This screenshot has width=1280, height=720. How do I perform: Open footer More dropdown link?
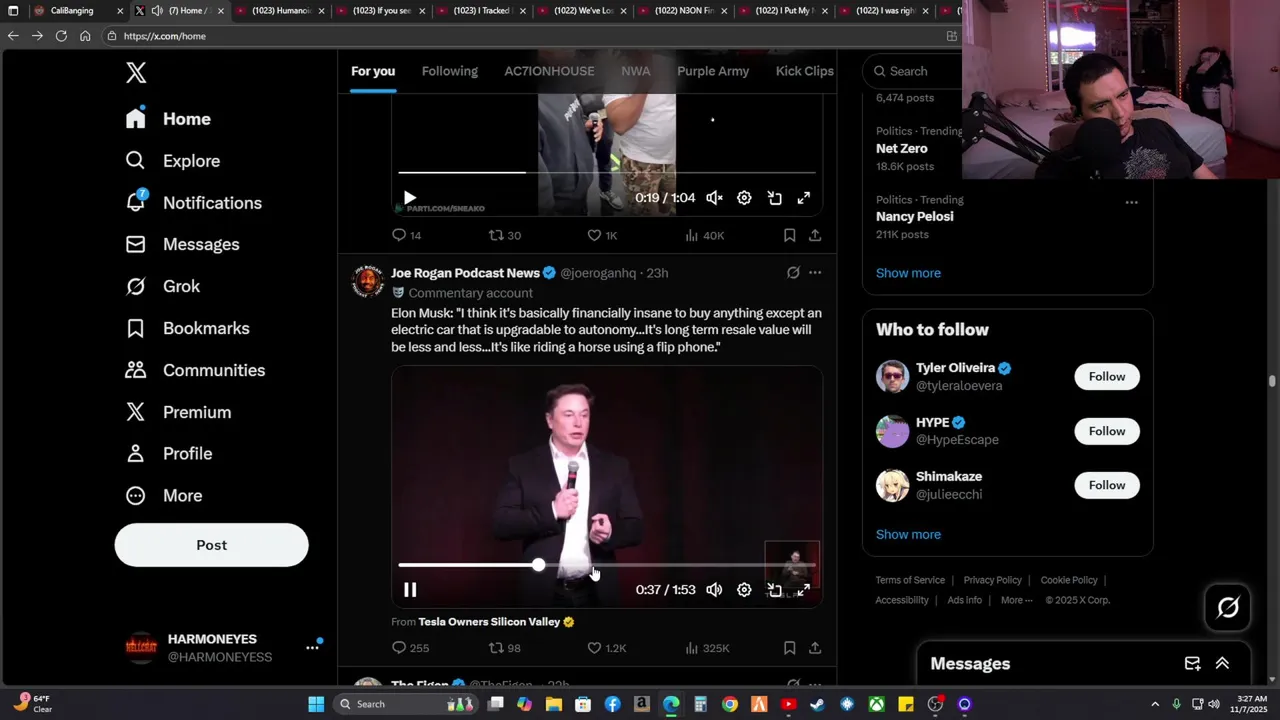tap(1016, 600)
